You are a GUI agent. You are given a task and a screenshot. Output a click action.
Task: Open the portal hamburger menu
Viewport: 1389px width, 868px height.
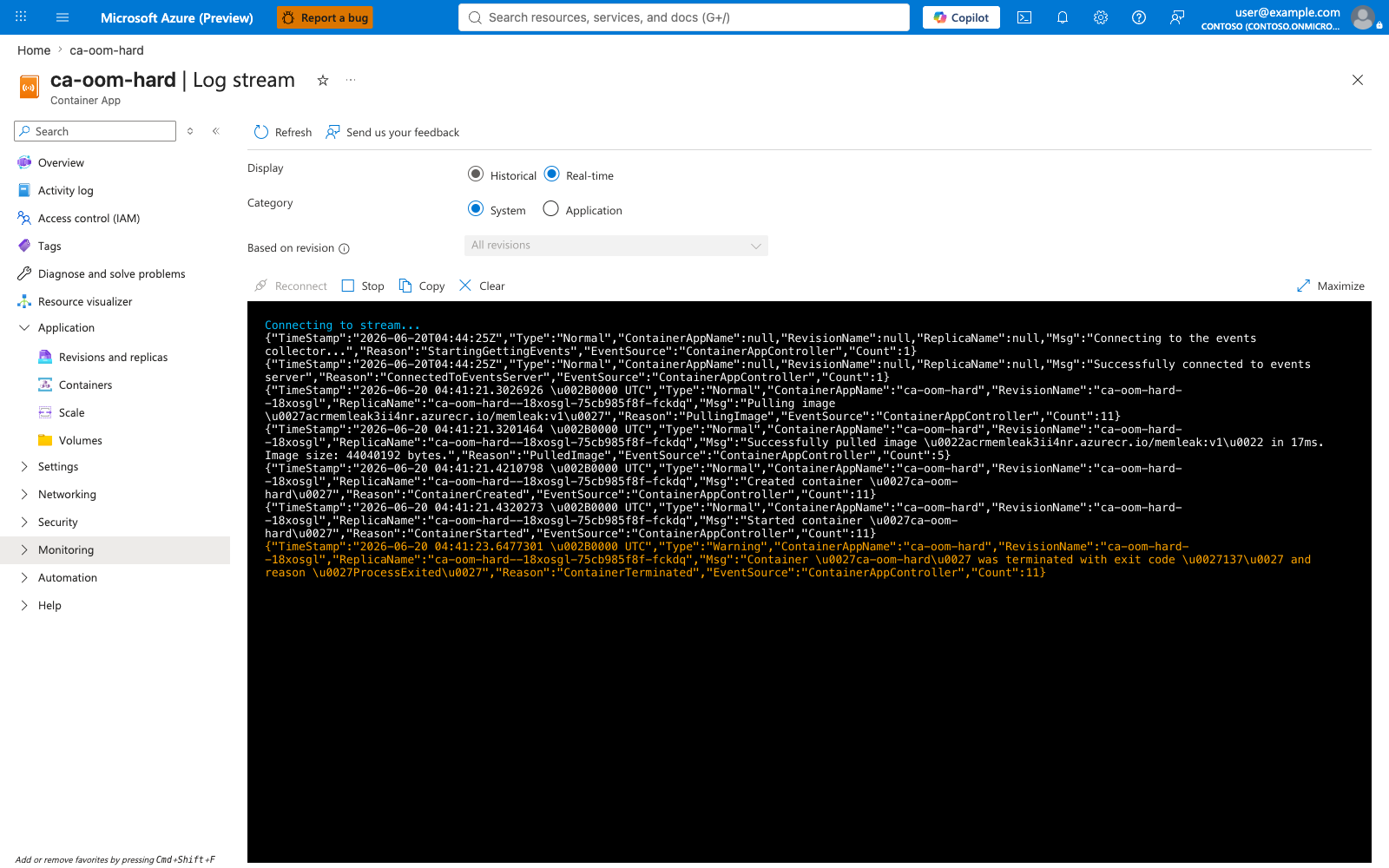[x=63, y=17]
